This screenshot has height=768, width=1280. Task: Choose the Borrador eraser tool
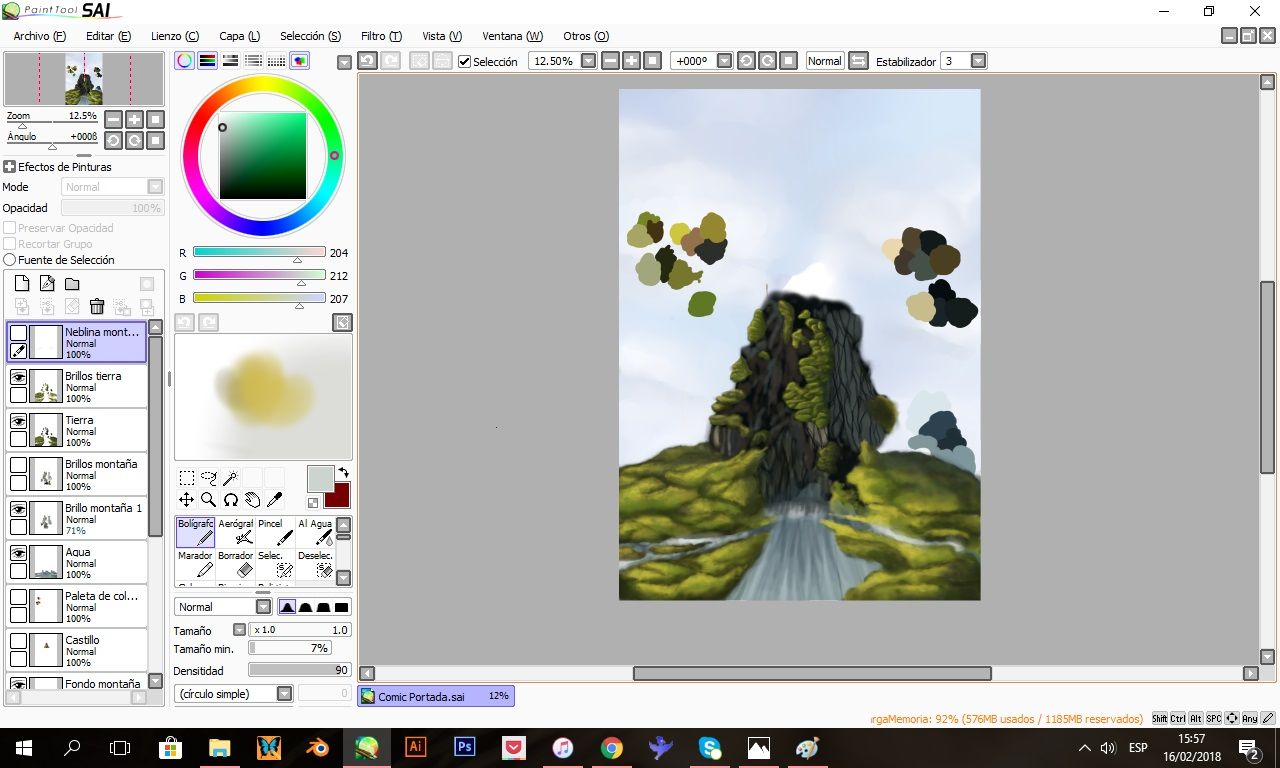[236, 564]
